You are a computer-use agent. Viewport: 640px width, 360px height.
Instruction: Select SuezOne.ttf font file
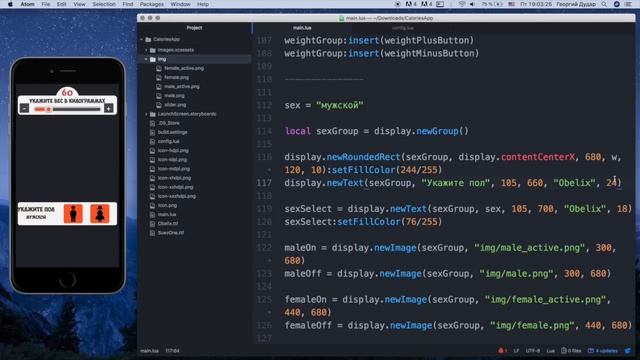coord(171,233)
